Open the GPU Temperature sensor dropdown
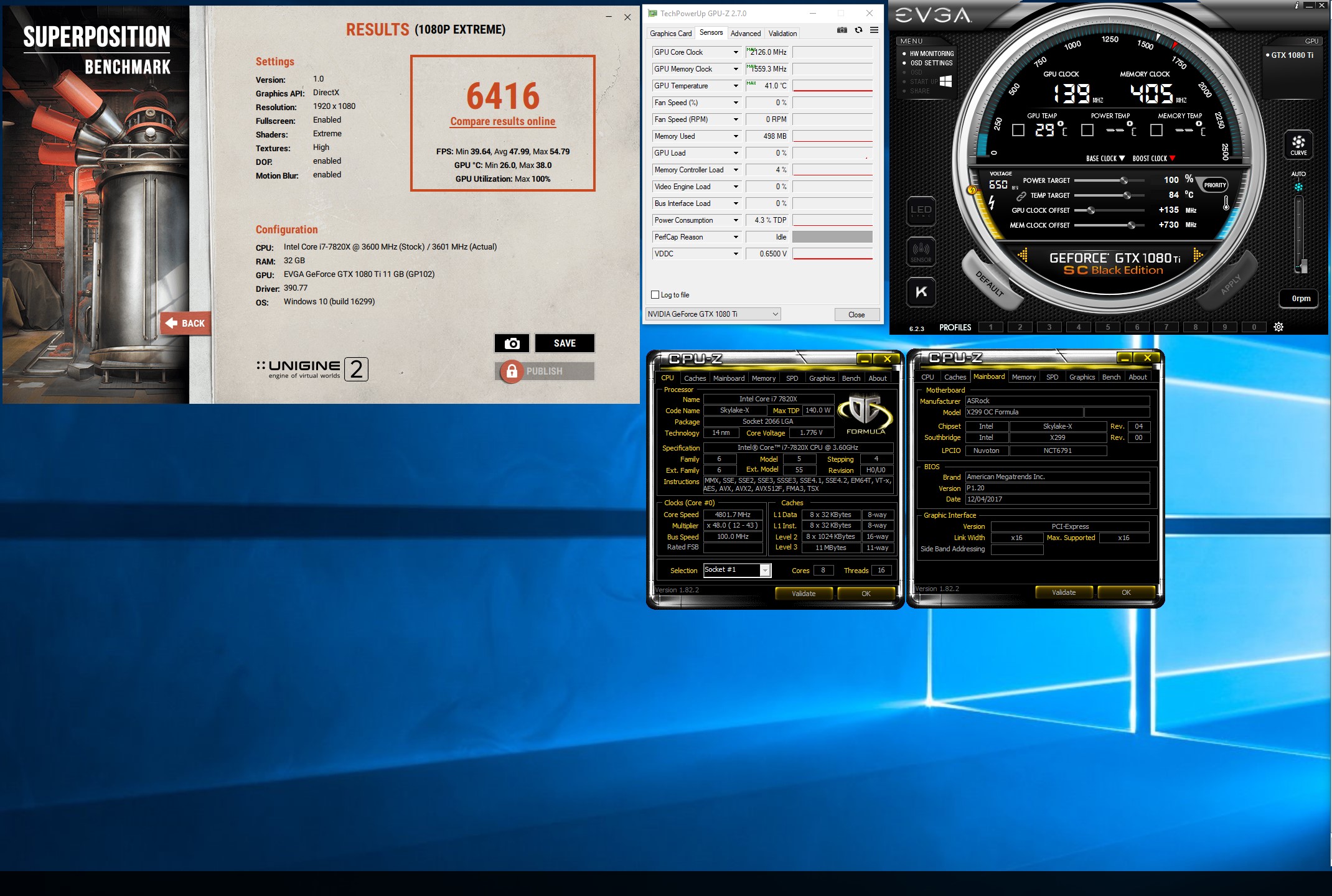This screenshot has width=1332, height=896. pos(735,86)
